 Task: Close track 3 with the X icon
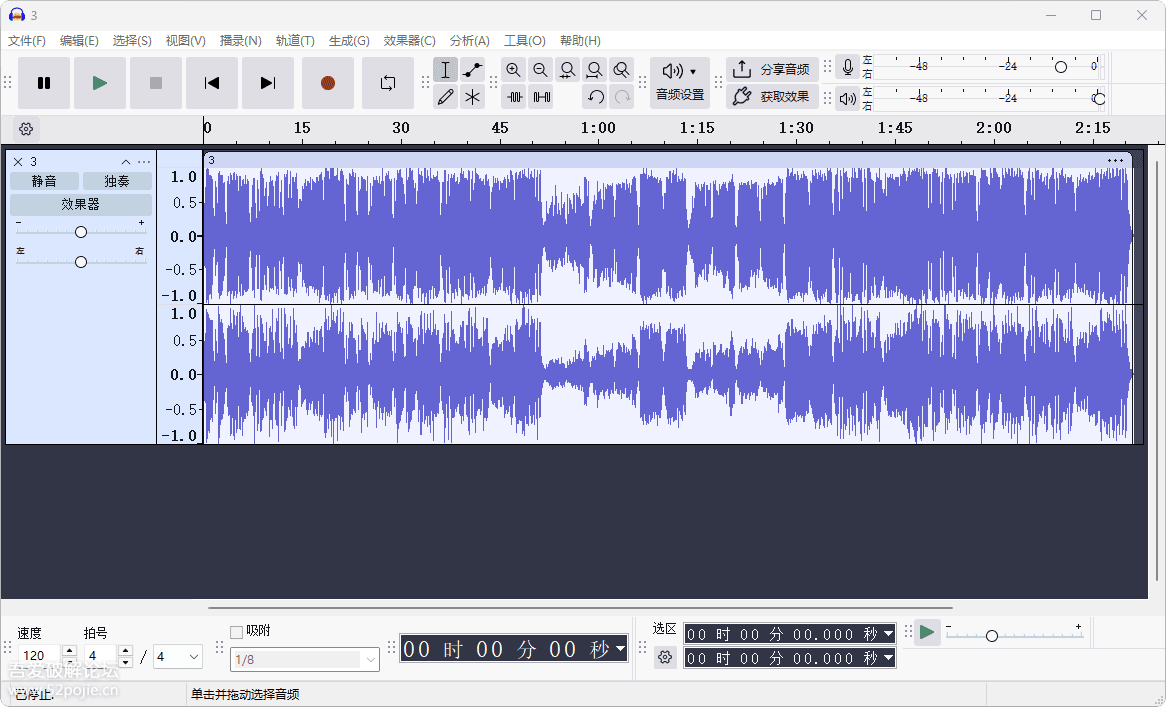click(x=18, y=161)
